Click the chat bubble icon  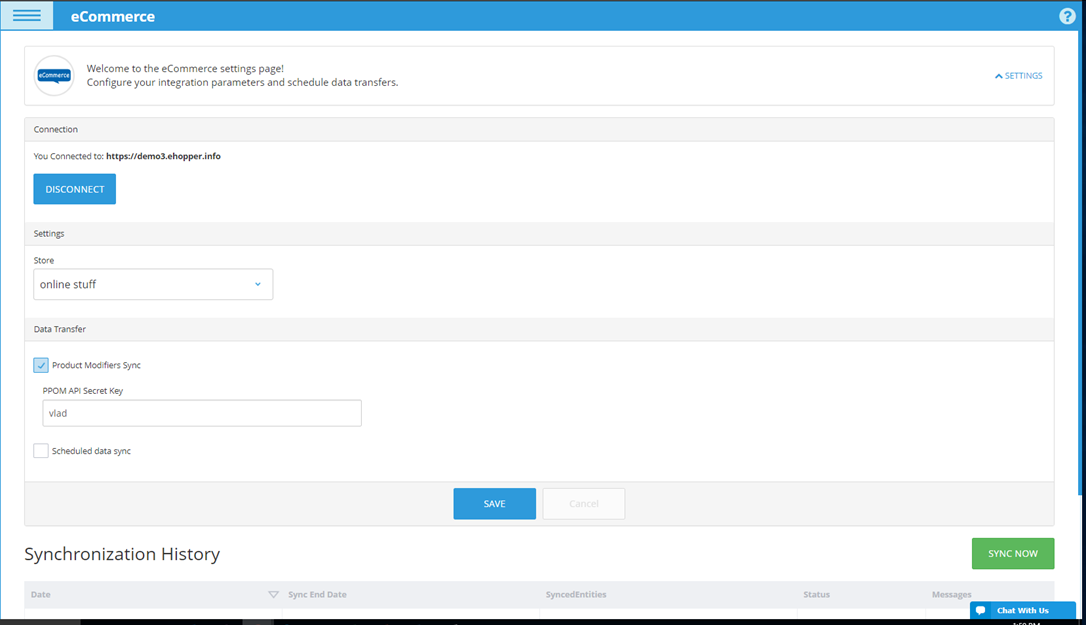981,610
